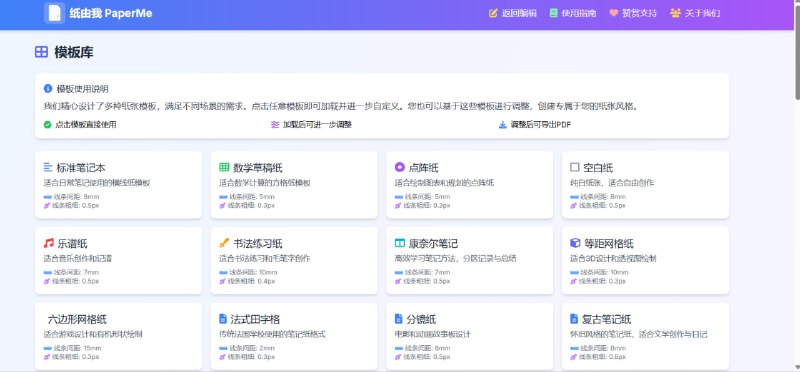Click 线条间距: 15mm in 六边形网格纸 card
The width and height of the screenshot is (800, 372).
77,349
